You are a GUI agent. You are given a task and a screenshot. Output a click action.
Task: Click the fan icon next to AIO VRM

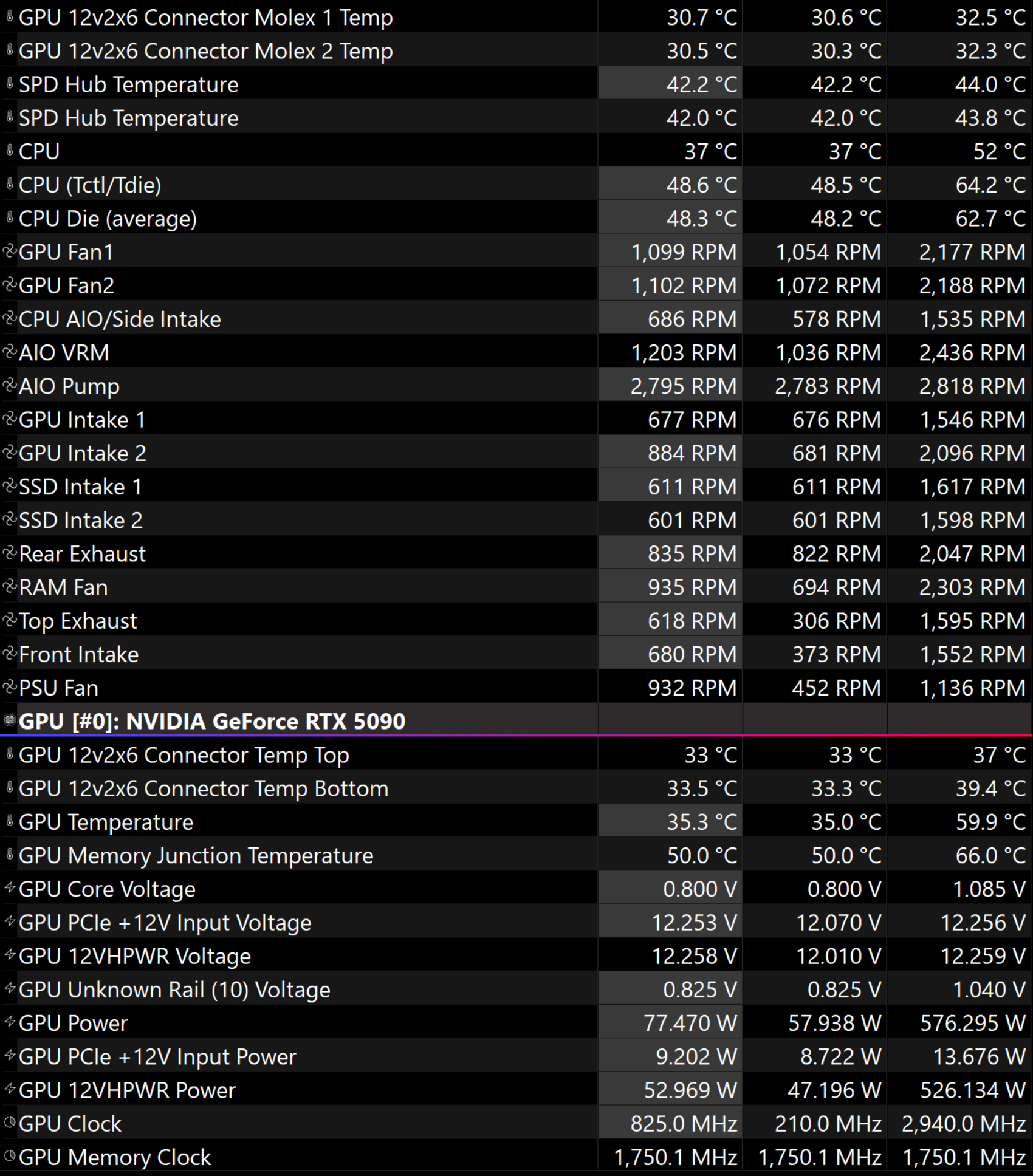pyautogui.click(x=9, y=352)
